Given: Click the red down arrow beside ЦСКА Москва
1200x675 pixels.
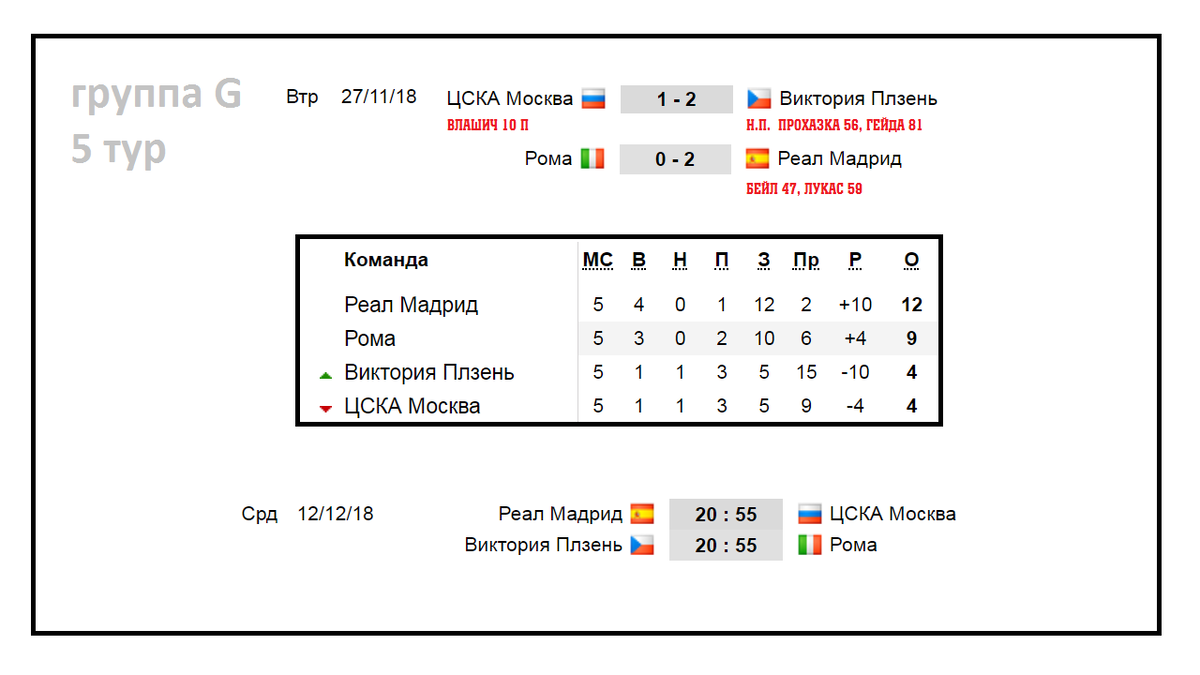Looking at the screenshot, I should point(325,409).
